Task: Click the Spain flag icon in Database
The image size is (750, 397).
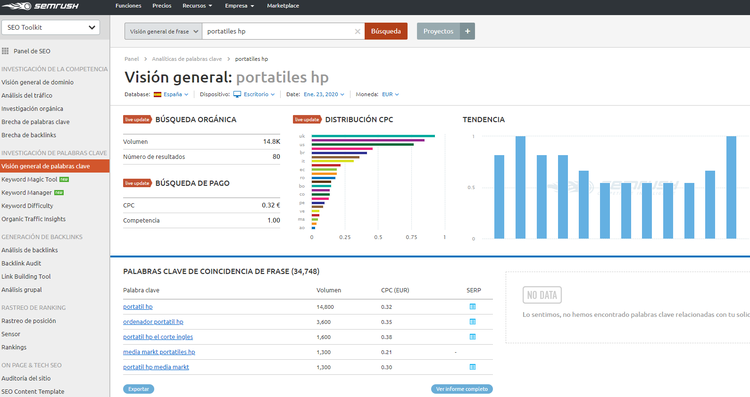Action: coord(157,94)
